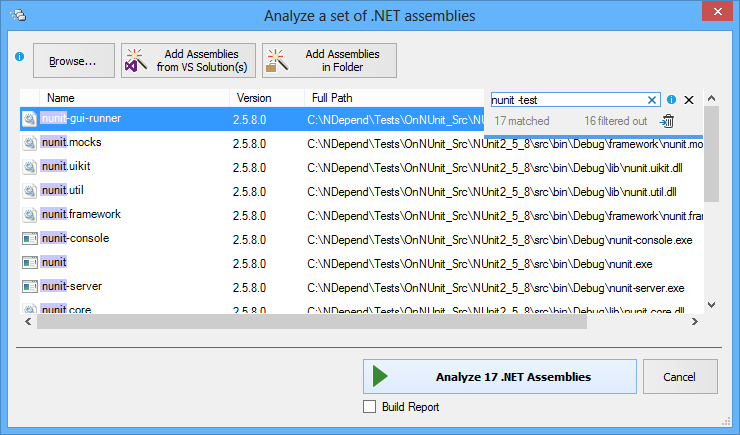The height and width of the screenshot is (435, 740).
Task: Enable the Build Report checkbox
Action: (x=370, y=407)
